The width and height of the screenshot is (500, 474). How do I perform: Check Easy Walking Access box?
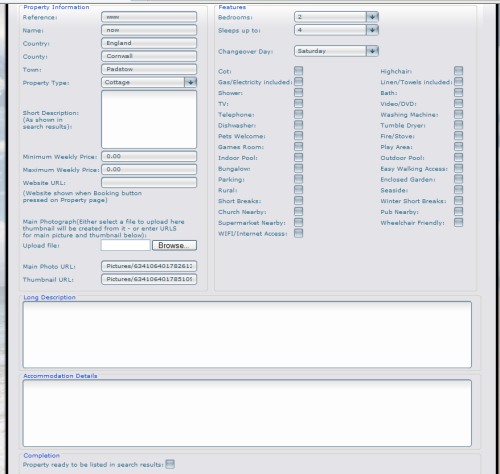click(x=459, y=168)
